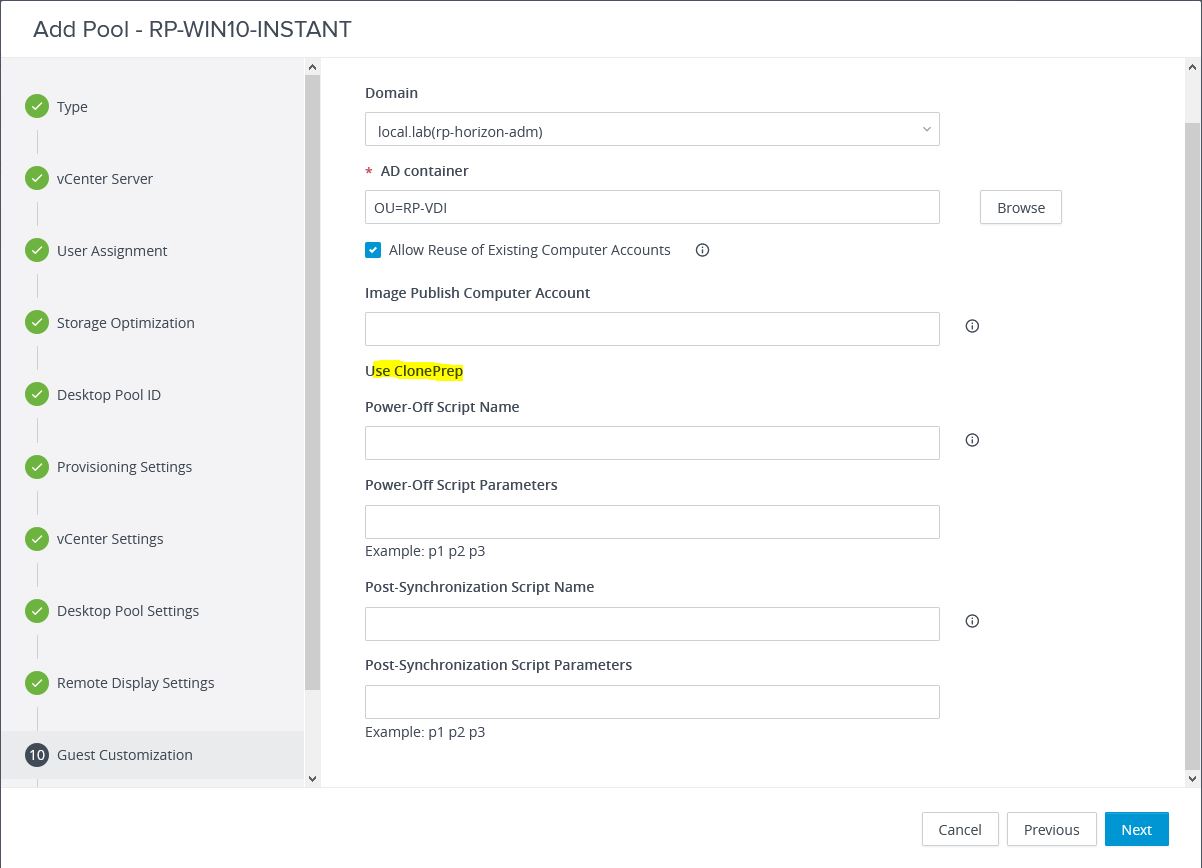Click info icon next to Power-Off Script Name
This screenshot has width=1202, height=868.
(972, 440)
